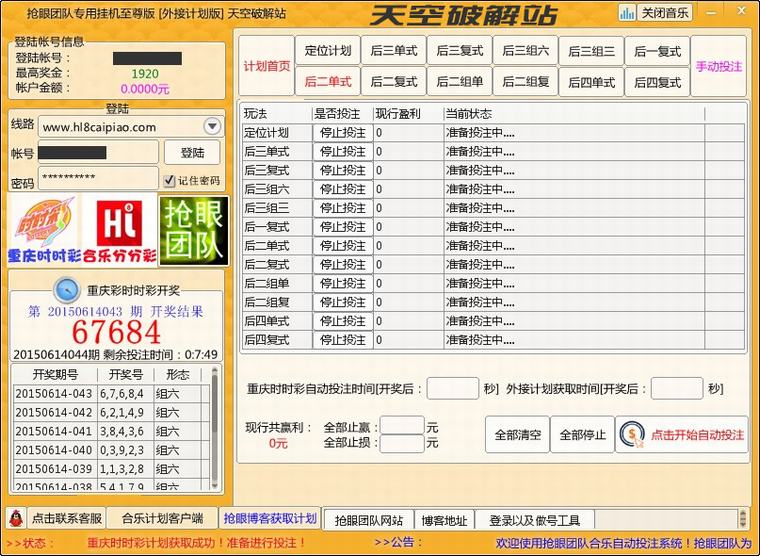Click the draw history list scrollbar
The width and height of the screenshot is (760, 556).
pos(213,430)
